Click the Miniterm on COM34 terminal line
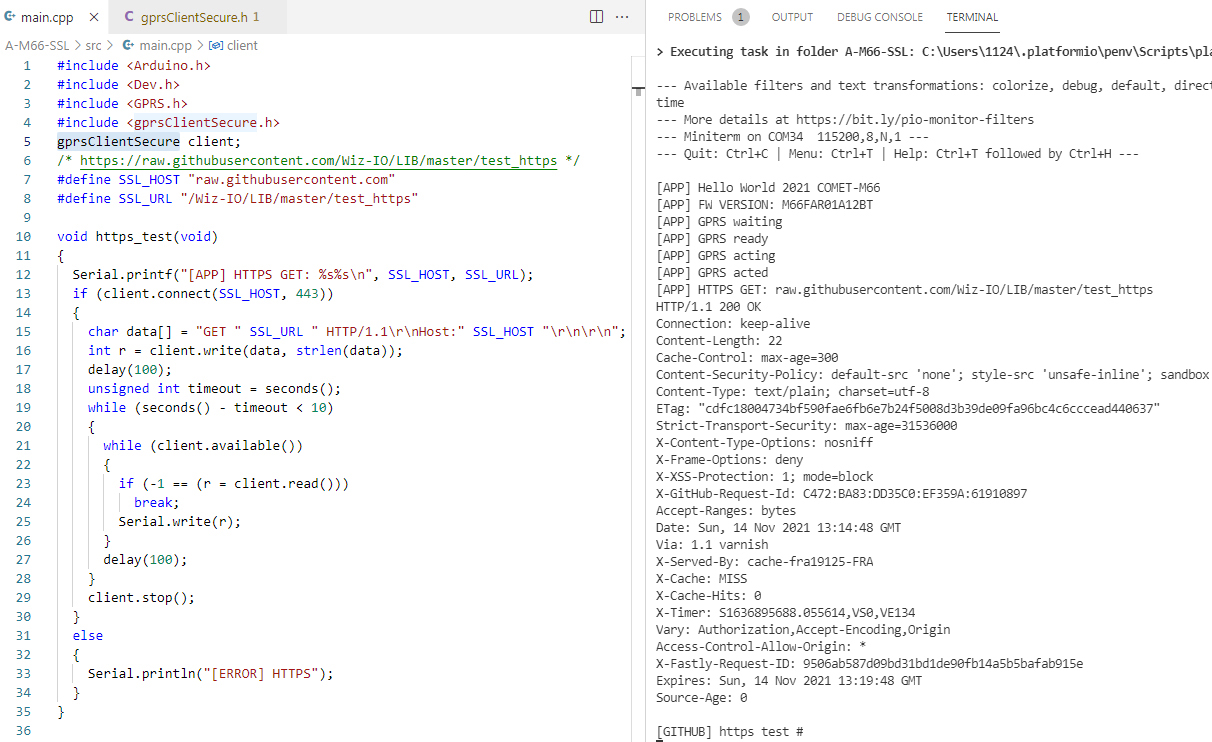 (x=793, y=137)
